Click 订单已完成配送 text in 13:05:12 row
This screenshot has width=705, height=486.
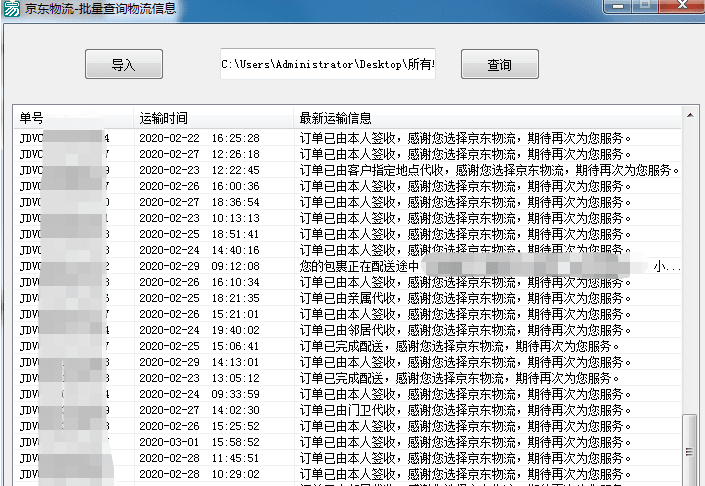[x=341, y=378]
